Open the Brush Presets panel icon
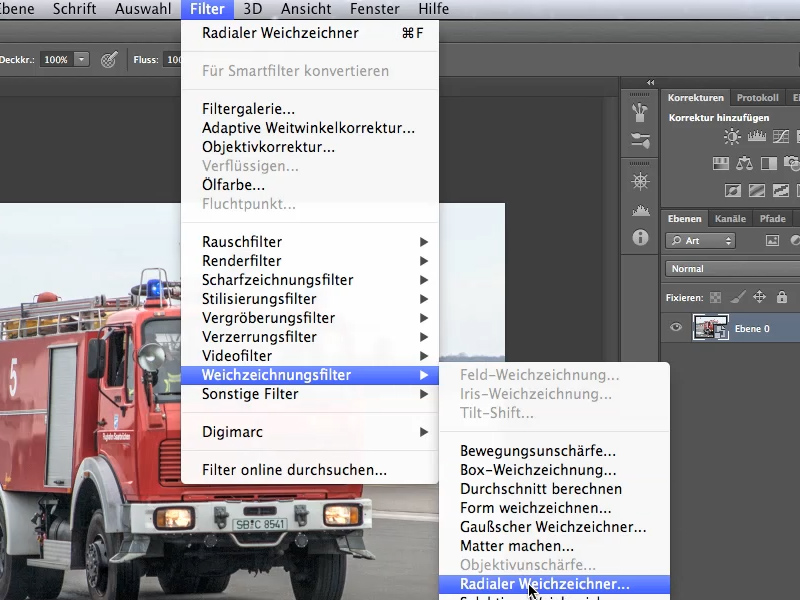Viewport: 800px width, 600px height. pyautogui.click(x=639, y=140)
